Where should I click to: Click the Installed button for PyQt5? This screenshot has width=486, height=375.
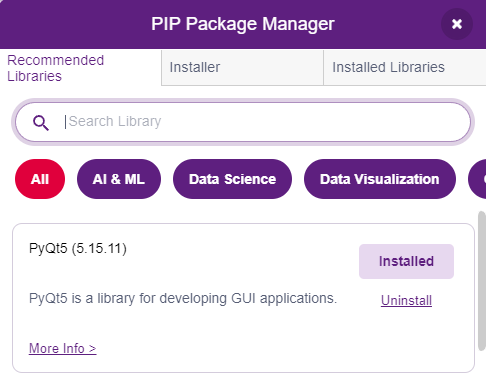pyautogui.click(x=406, y=261)
